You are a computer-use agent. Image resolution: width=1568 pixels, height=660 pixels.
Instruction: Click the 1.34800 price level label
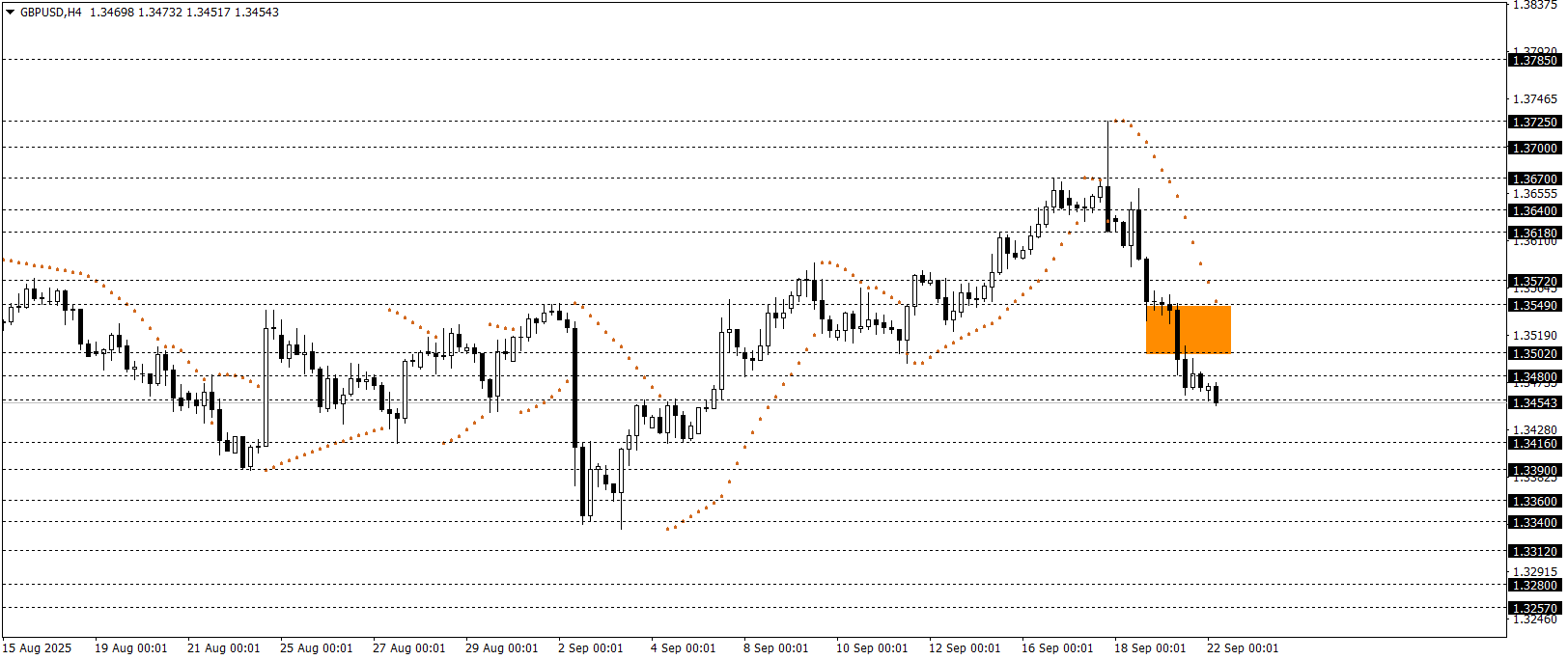(1534, 376)
